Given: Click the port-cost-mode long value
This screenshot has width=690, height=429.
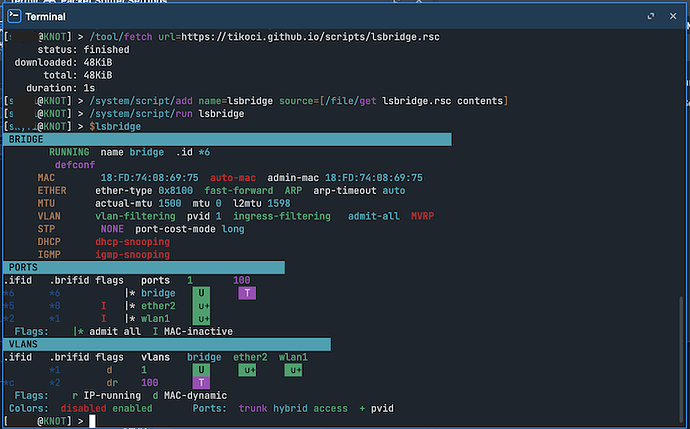Looking at the screenshot, I should click(233, 229).
